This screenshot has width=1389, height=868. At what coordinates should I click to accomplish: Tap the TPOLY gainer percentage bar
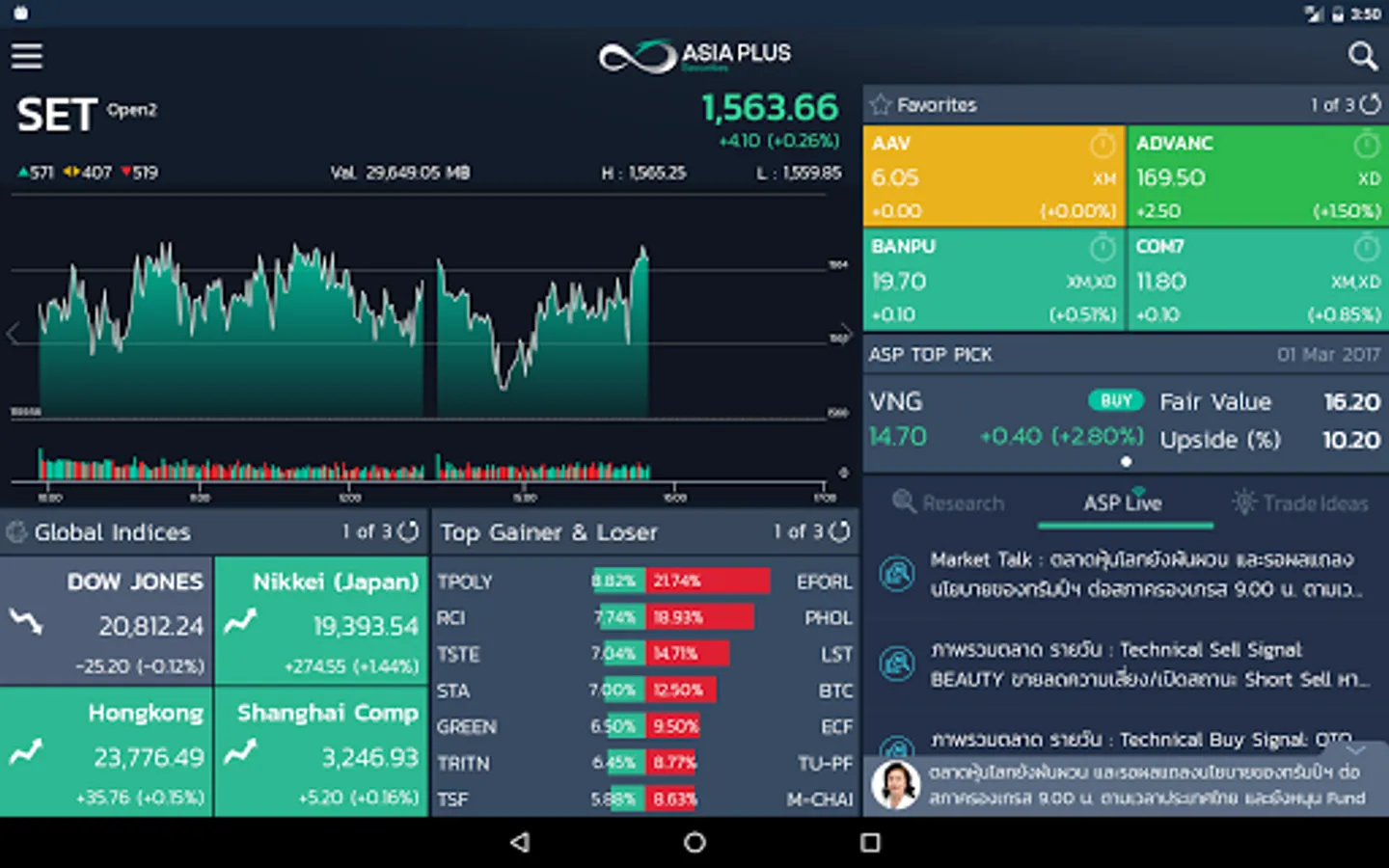point(617,581)
